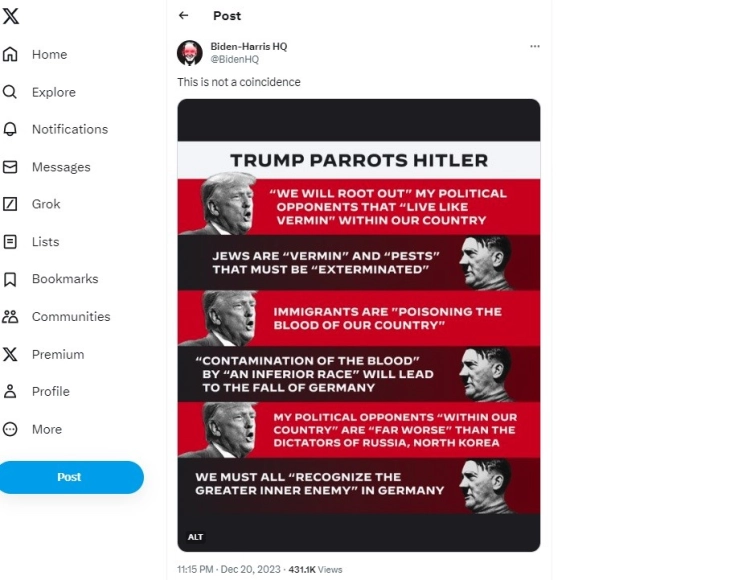Click the Biden-Harris HQ avatar
Screen dimensions: 730x580
[x=189, y=53]
